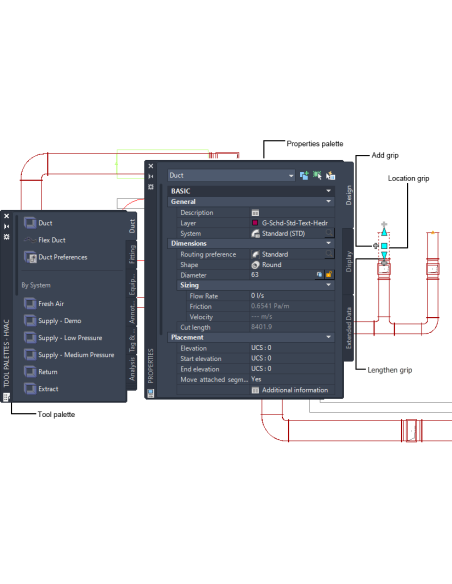The height and width of the screenshot is (584, 452).
Task: Collapse the BASIC section
Action: pos(328,191)
